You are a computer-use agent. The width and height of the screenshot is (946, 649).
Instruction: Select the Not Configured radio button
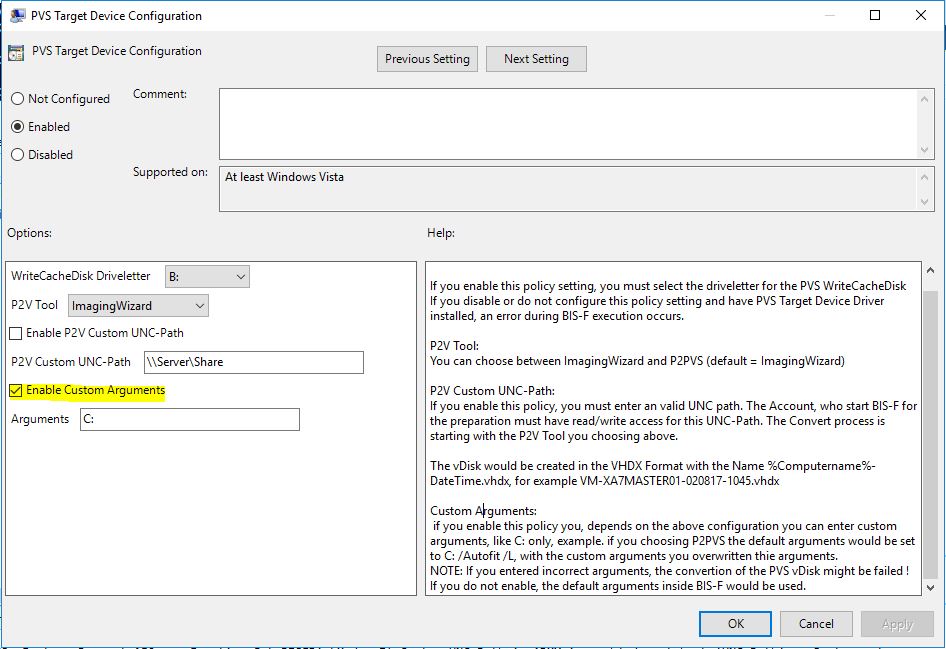tap(17, 98)
